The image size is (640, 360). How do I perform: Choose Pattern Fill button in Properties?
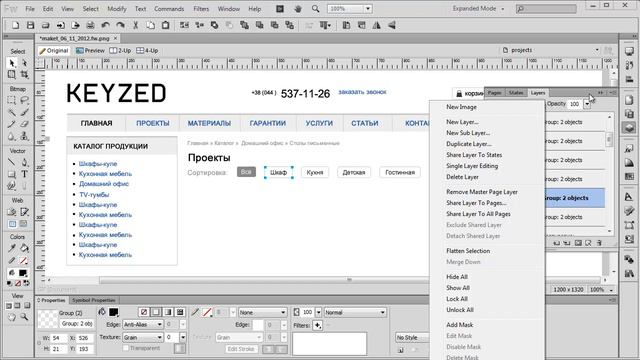(180, 312)
